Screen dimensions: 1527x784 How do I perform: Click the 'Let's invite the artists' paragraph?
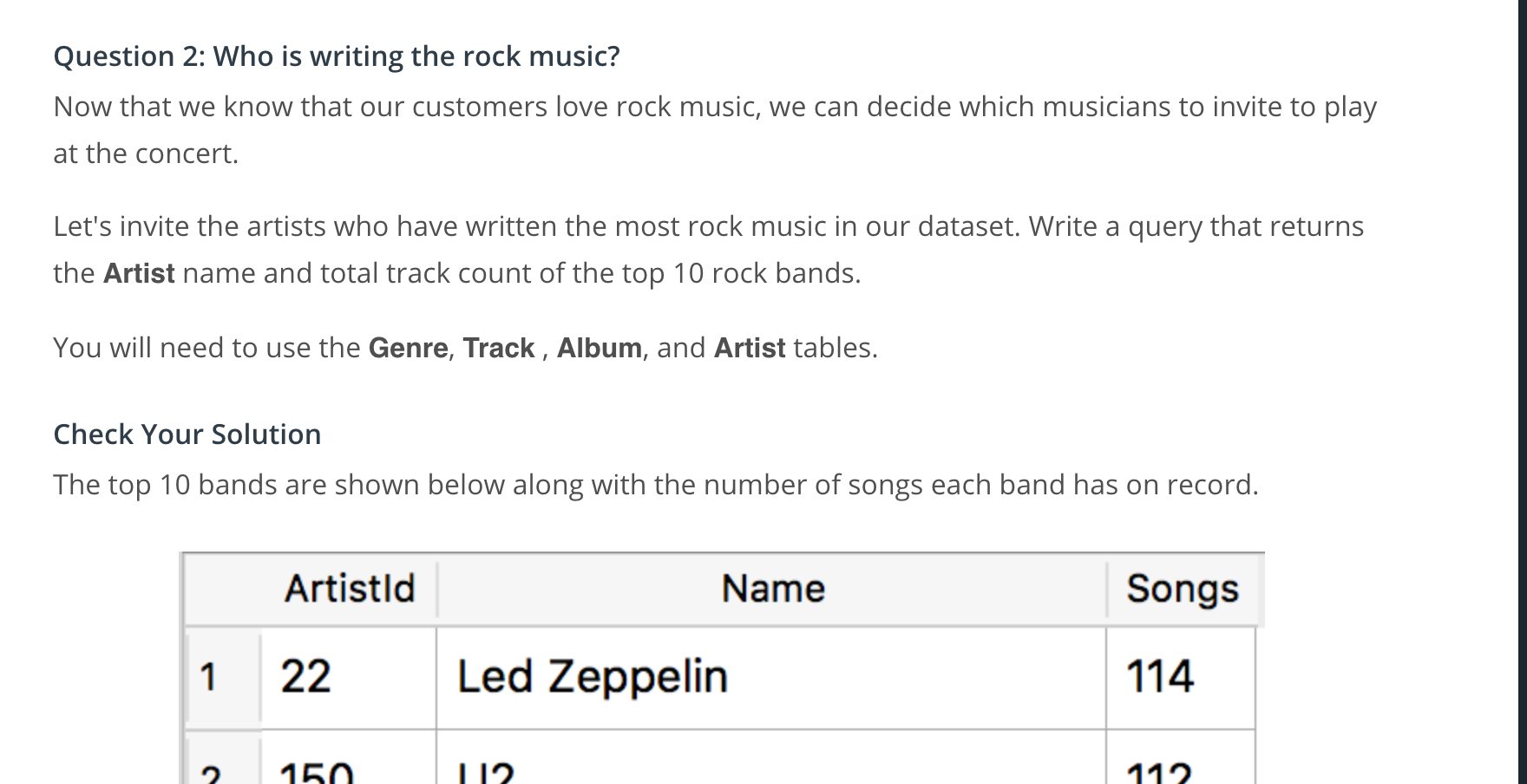709,250
